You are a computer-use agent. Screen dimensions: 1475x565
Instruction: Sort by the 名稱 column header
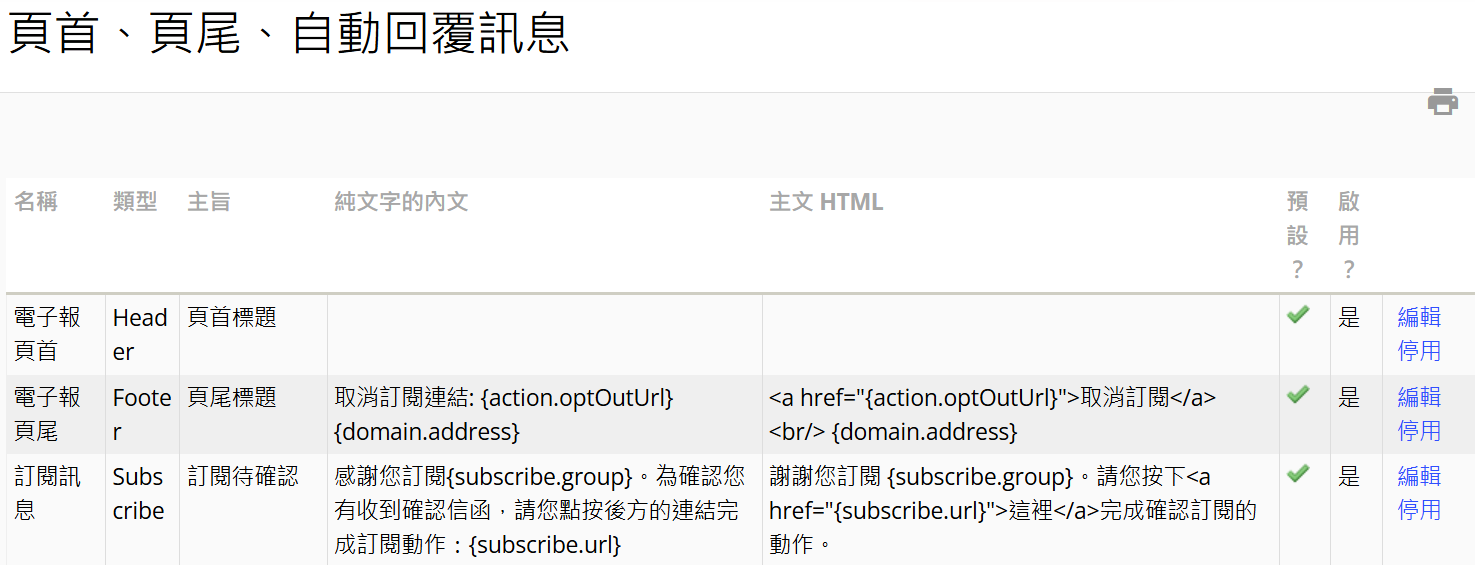(36, 202)
